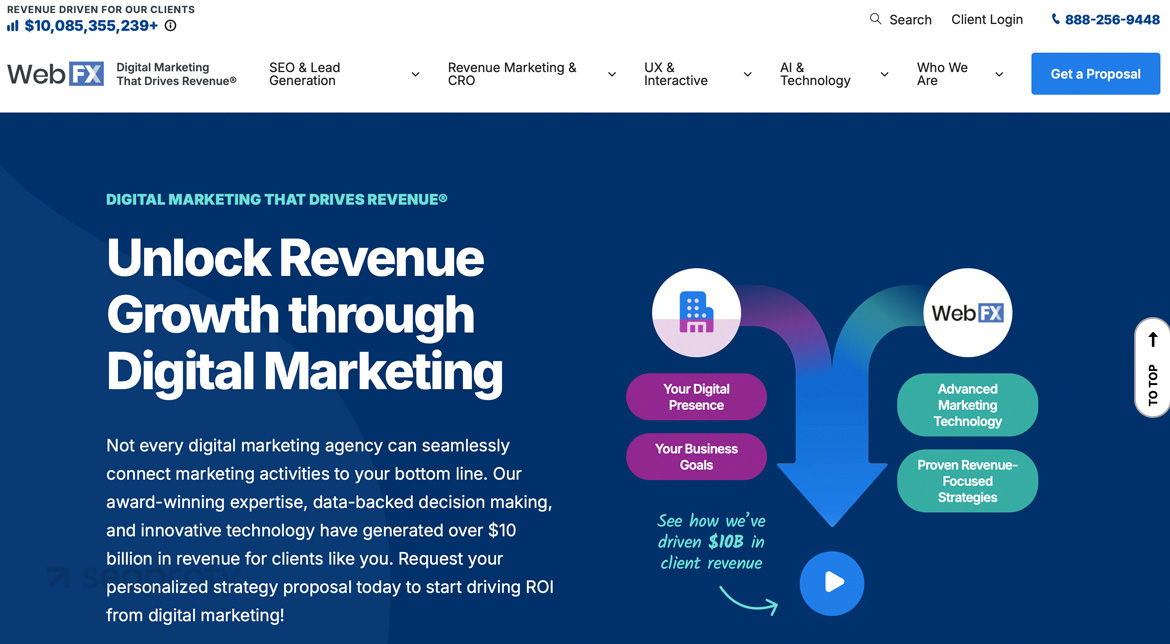Click the phone handset icon
This screenshot has width=1170, height=644.
(x=1055, y=19)
